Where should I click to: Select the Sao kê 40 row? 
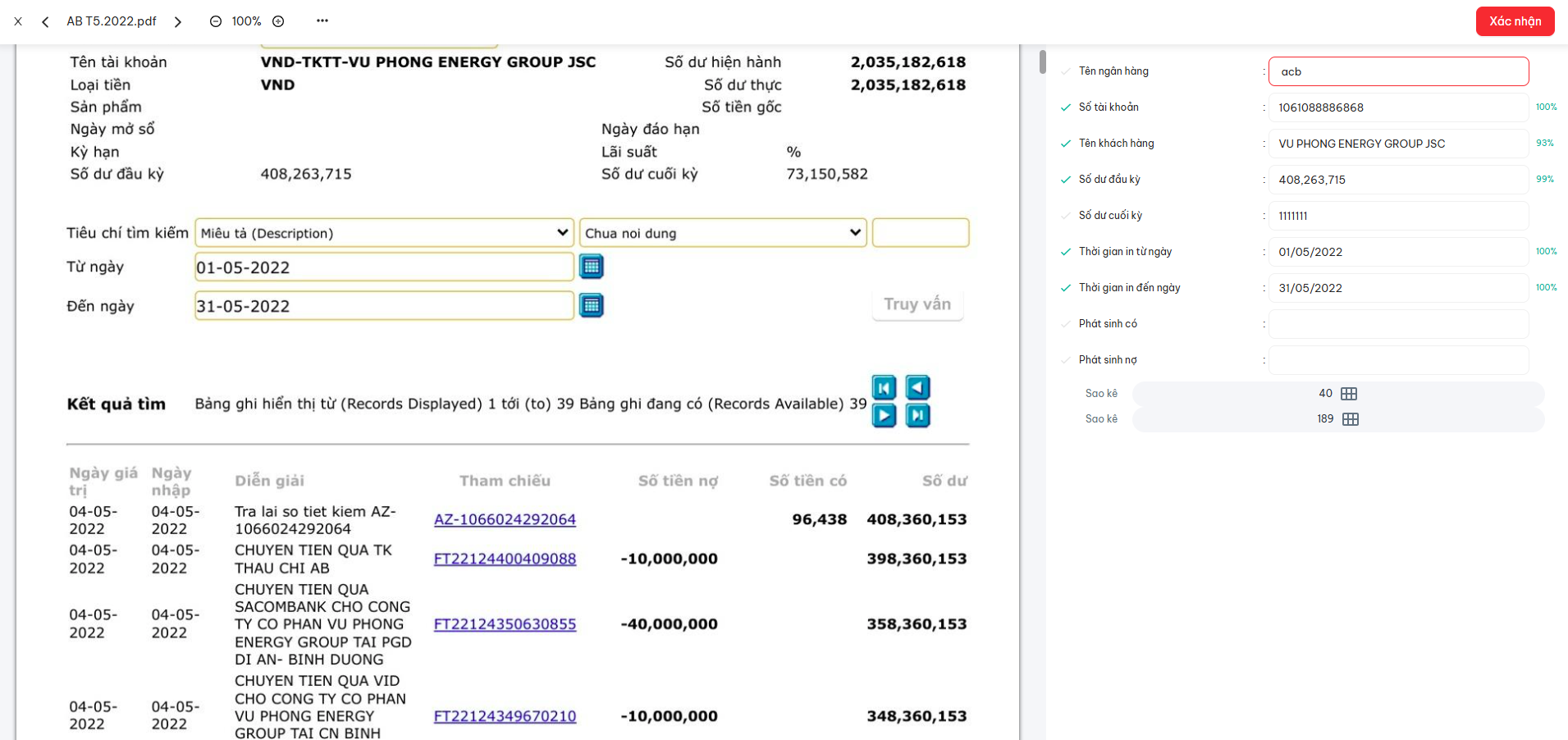click(x=1338, y=394)
